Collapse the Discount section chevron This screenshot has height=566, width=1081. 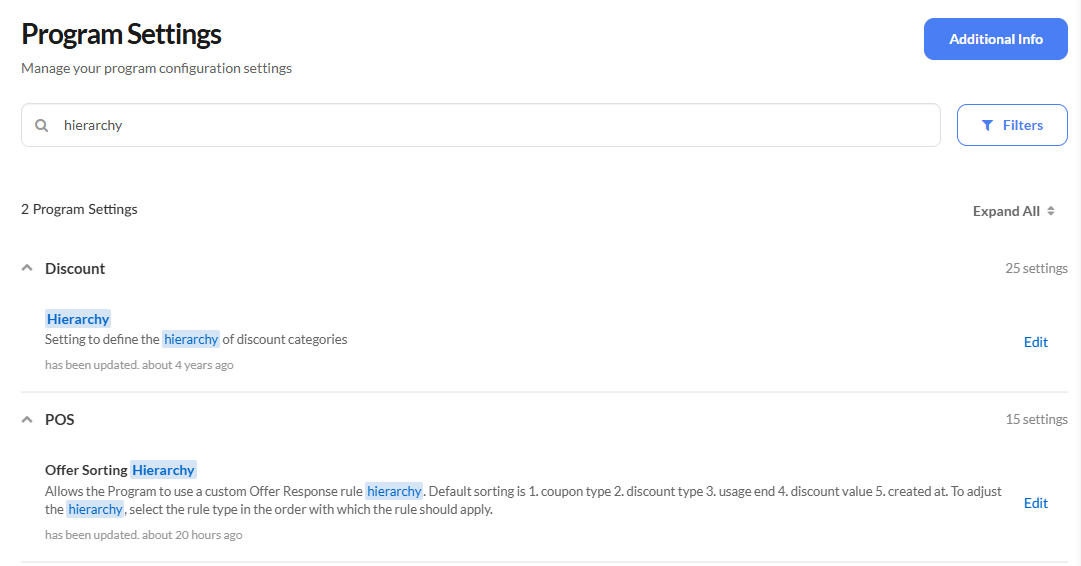click(x=28, y=268)
